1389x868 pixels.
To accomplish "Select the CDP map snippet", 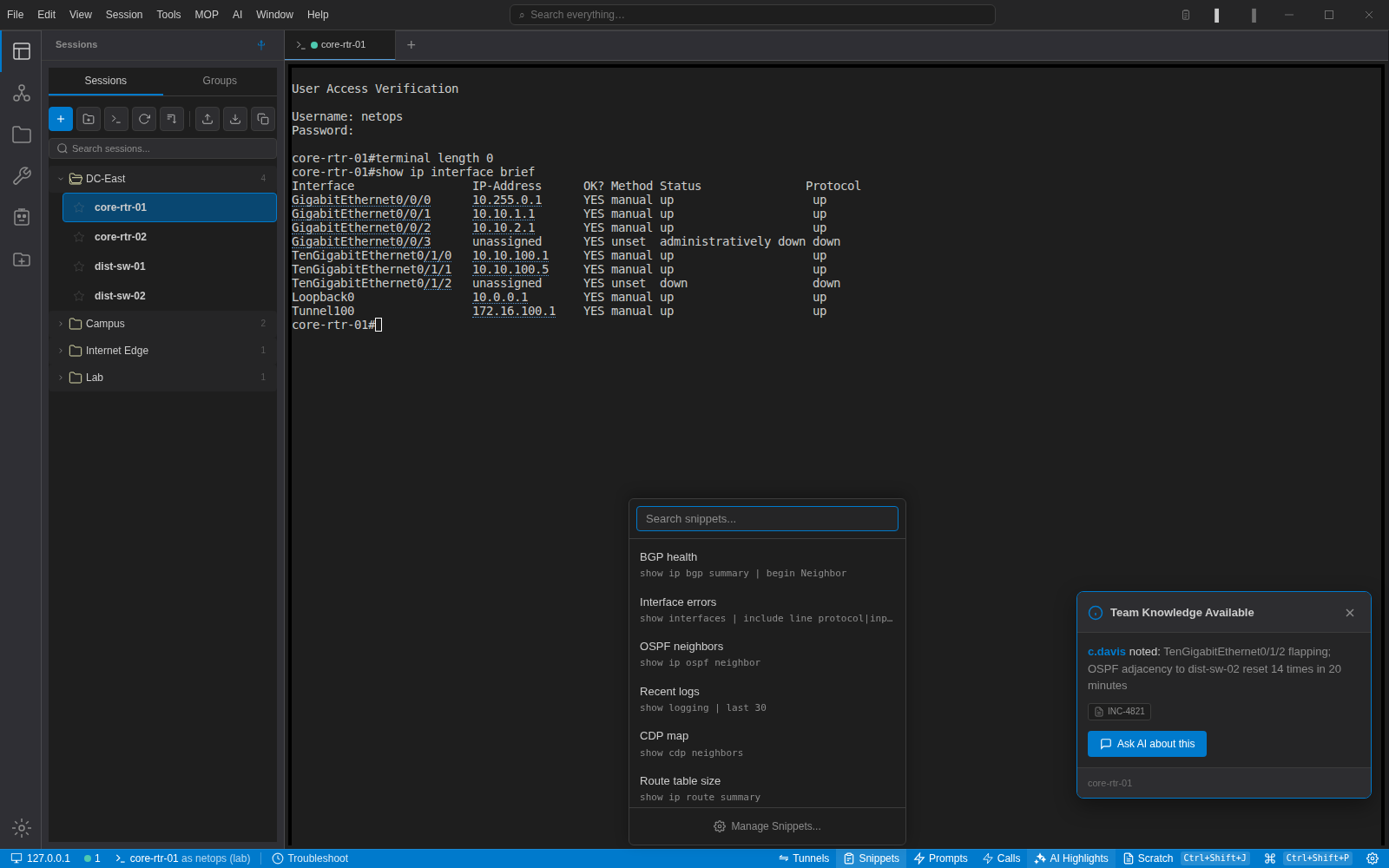I will pyautogui.click(x=767, y=744).
